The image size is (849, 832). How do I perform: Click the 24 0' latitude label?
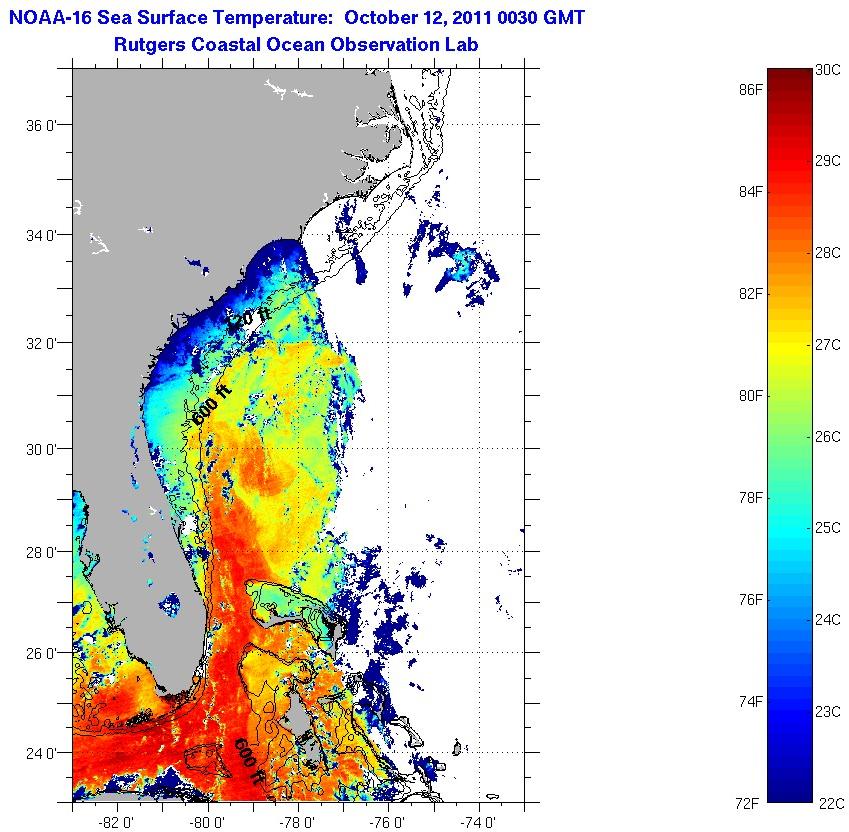[41, 754]
